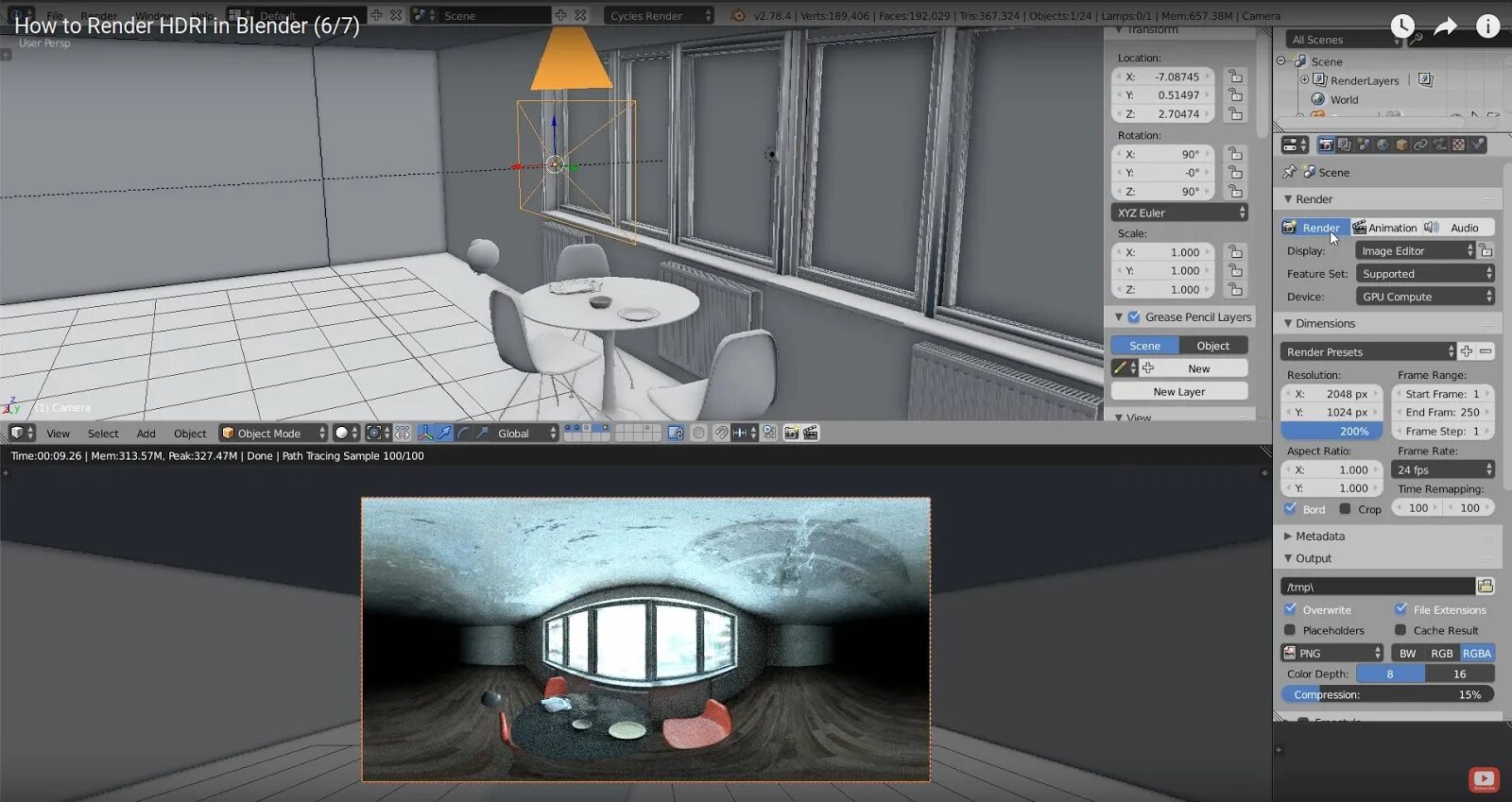Open the Texture properties tab checker icon
Screen dimensions: 1512x802
coord(1458,145)
